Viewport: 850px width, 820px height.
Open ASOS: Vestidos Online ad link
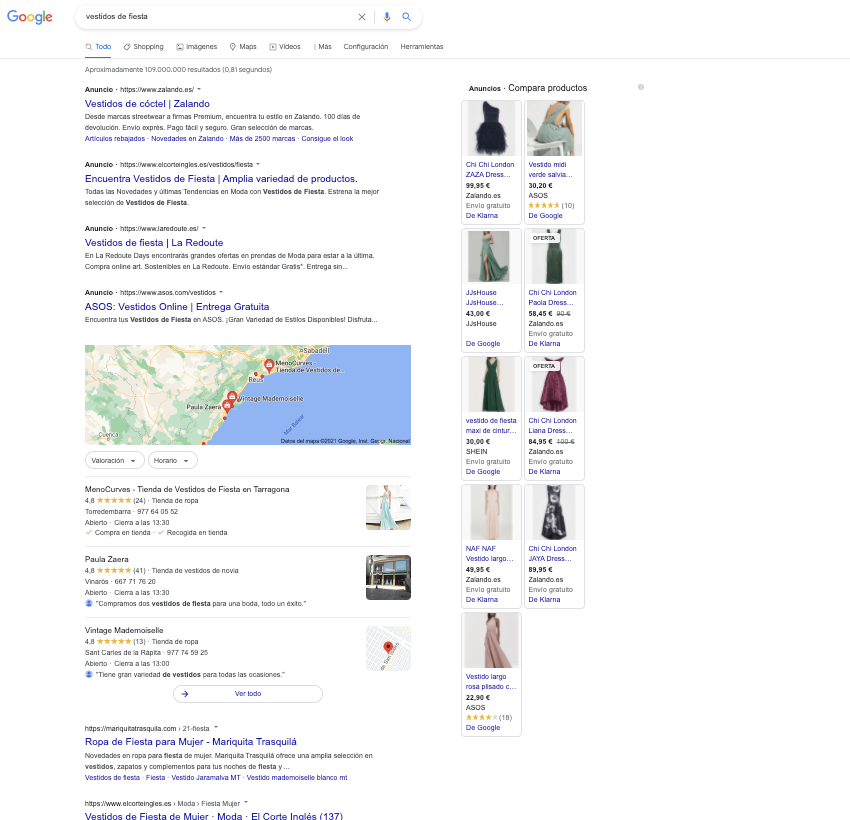(177, 307)
